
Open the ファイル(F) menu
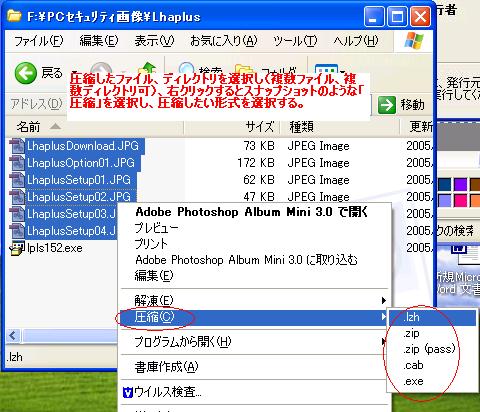[x=38, y=41]
